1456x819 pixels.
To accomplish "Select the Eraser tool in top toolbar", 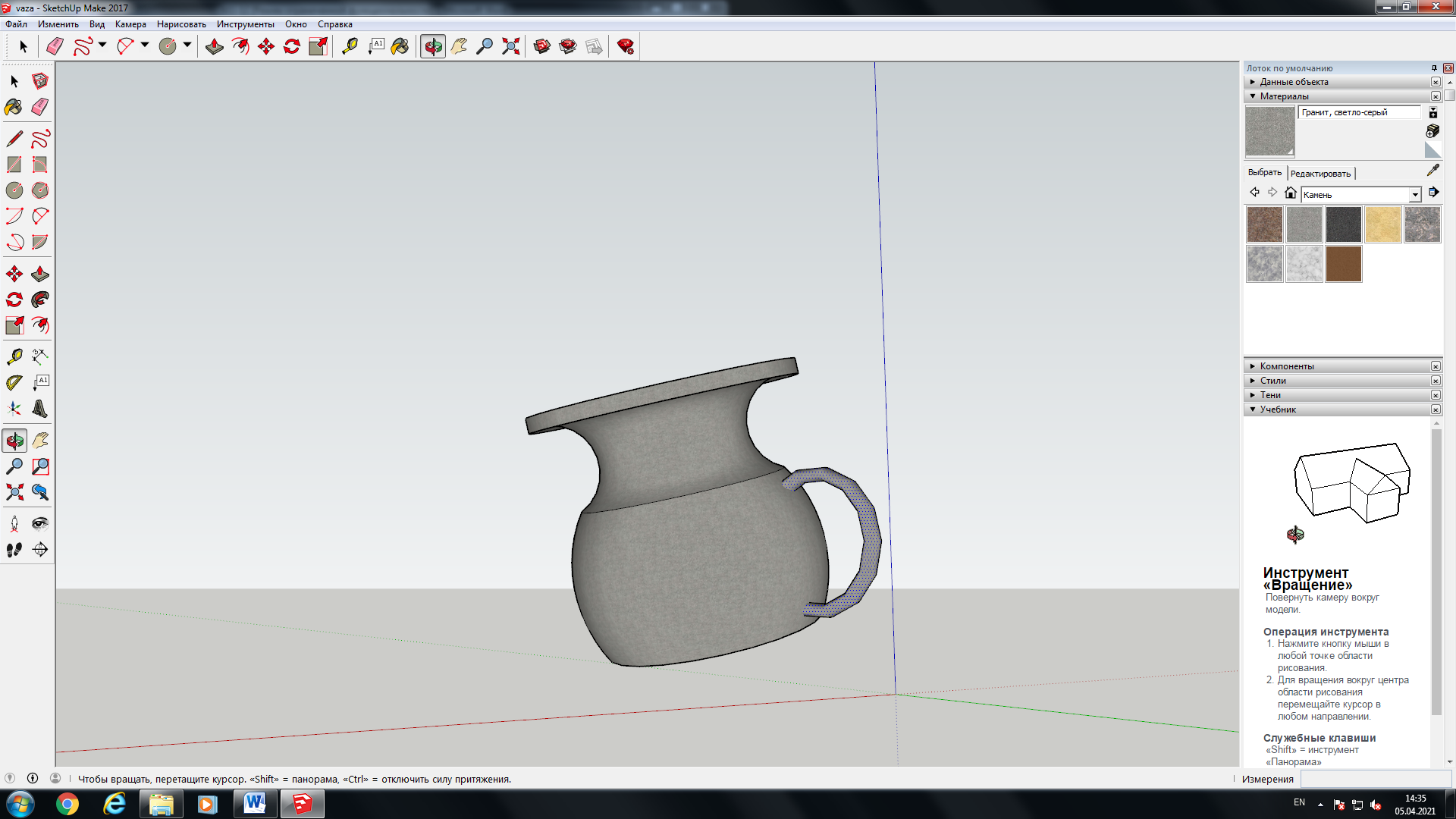I will click(x=55, y=47).
